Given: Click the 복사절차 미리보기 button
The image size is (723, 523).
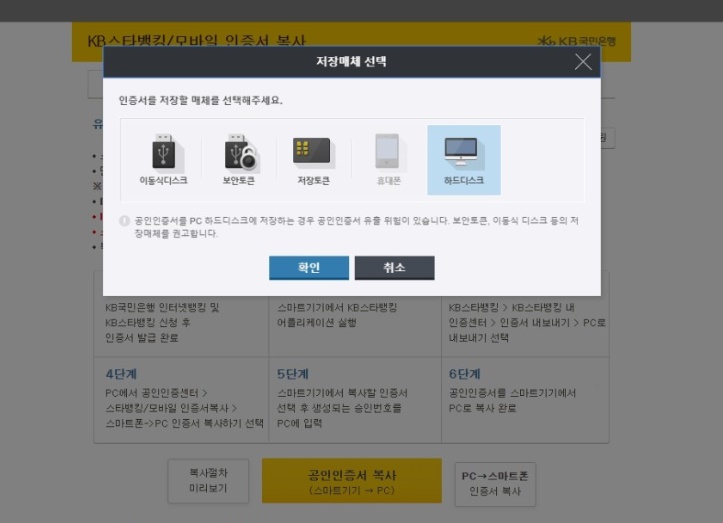Looking at the screenshot, I should 208,481.
